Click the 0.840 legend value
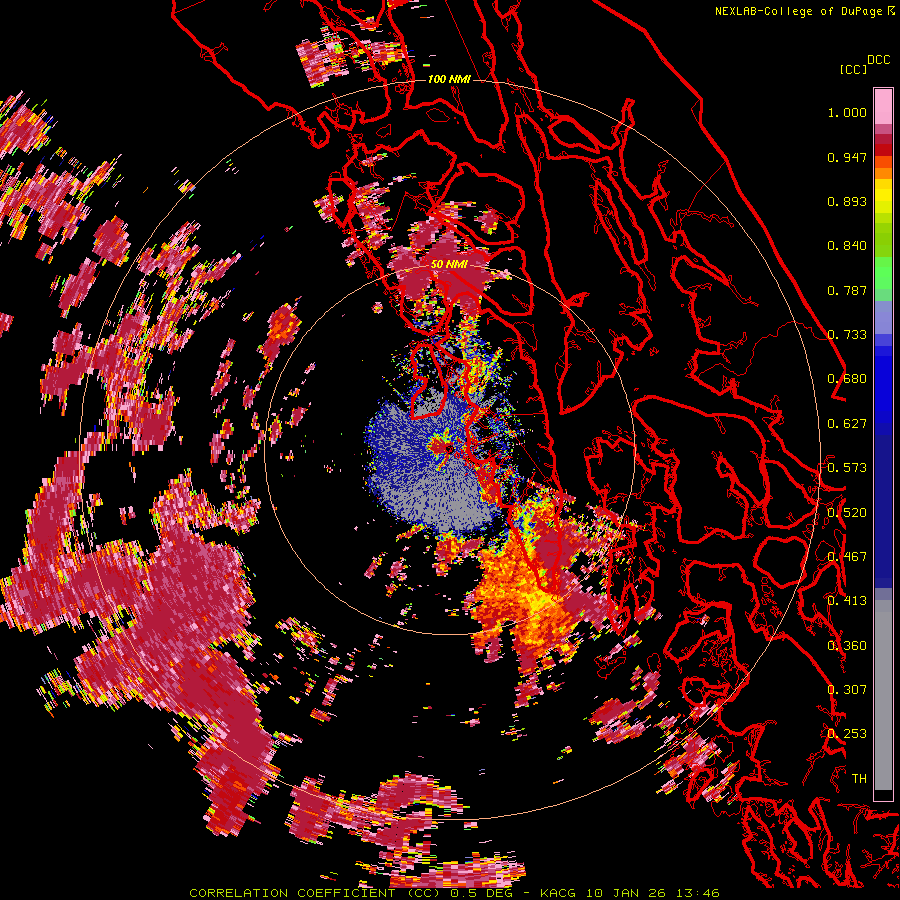Screen dimensions: 900x900 tap(847, 246)
